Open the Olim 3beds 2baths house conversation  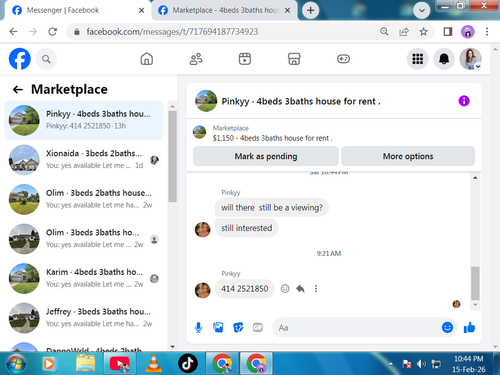tap(84, 199)
